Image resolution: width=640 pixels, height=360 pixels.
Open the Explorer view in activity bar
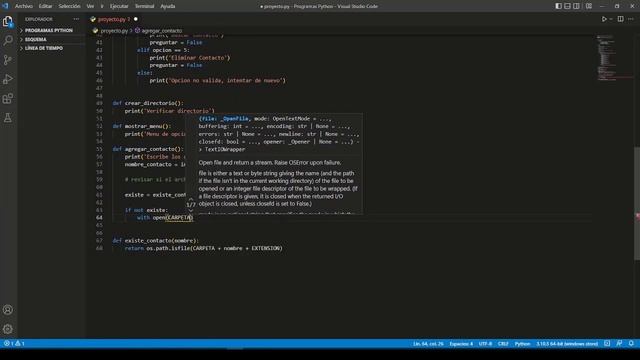coord(8,21)
